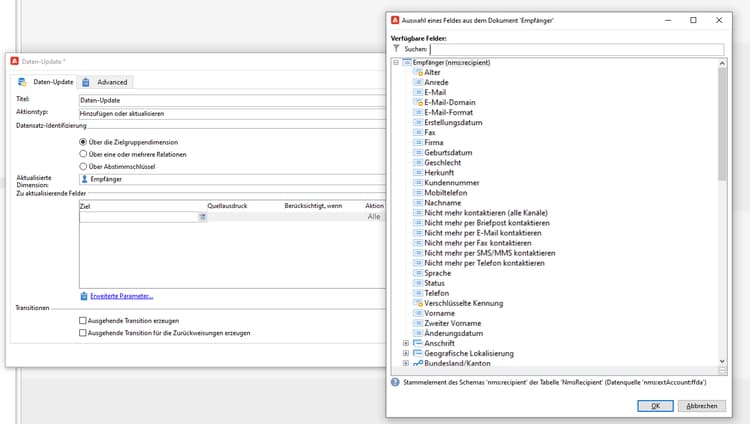
Task: Select Nicht mehr per Briefpost kontaktieren
Action: (x=487, y=223)
